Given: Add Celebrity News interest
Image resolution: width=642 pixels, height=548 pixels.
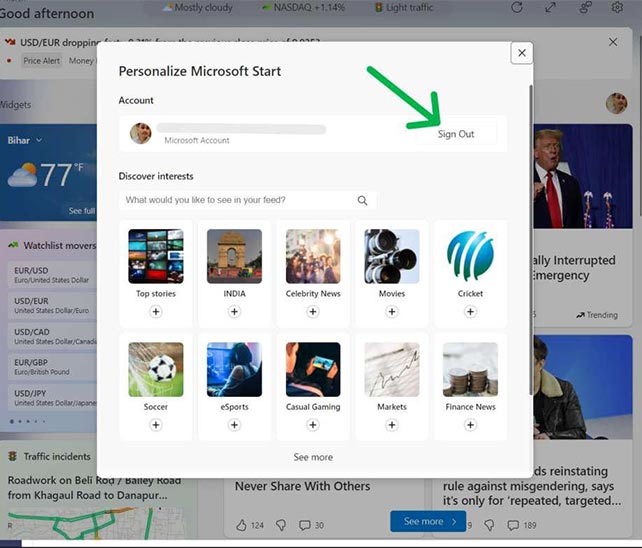Looking at the screenshot, I should click(x=313, y=312).
